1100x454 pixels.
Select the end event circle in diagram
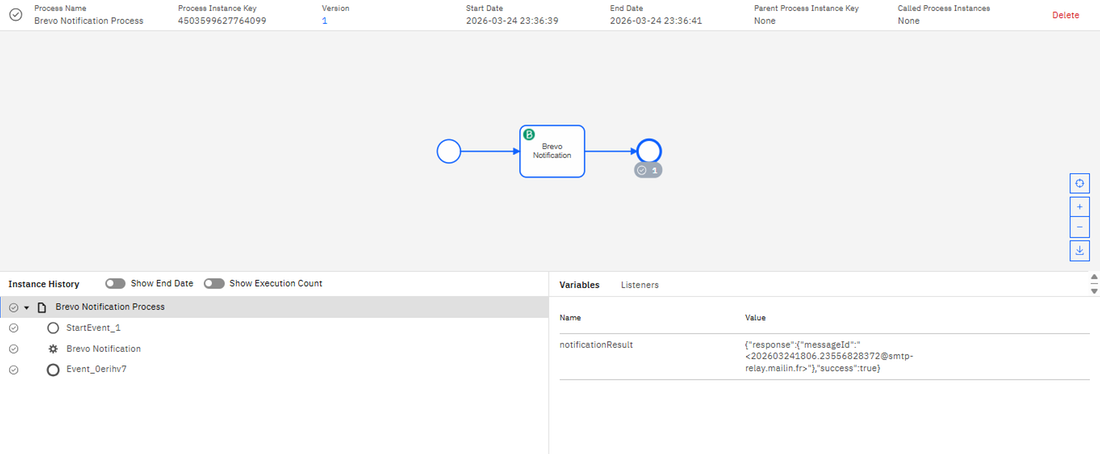click(650, 150)
